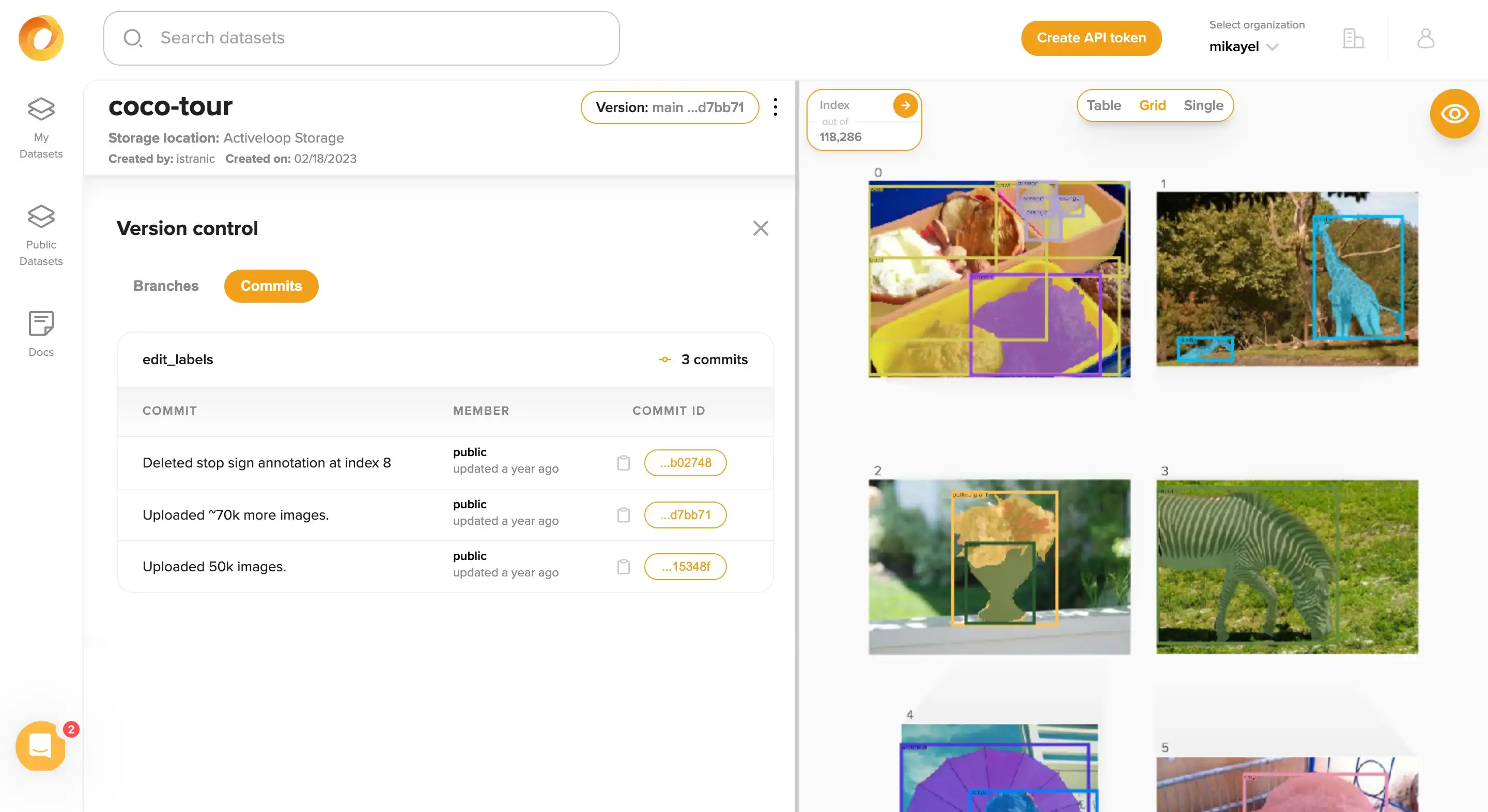Screen dimensions: 1488x812
Task: Open the chat support widget
Action: [40, 745]
